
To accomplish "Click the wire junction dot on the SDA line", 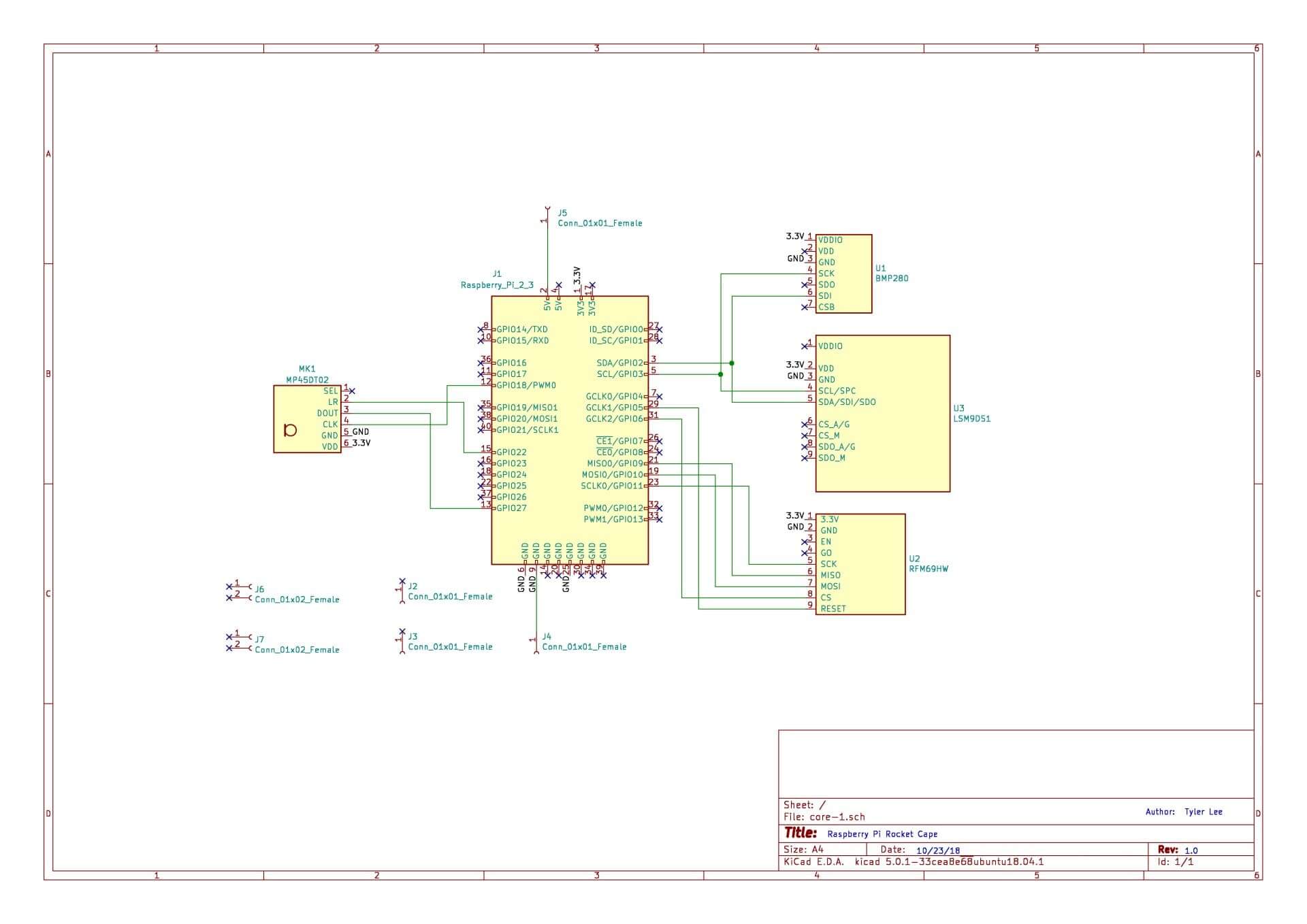I will coord(732,363).
